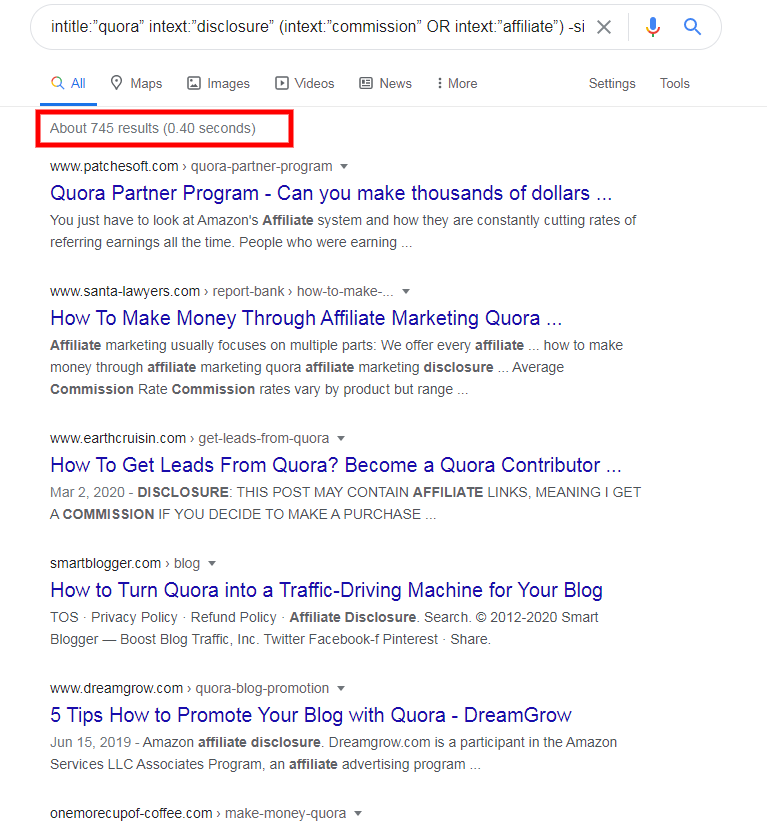This screenshot has width=767, height=832.
Task: Switch to the Maps tab
Action: pos(136,83)
